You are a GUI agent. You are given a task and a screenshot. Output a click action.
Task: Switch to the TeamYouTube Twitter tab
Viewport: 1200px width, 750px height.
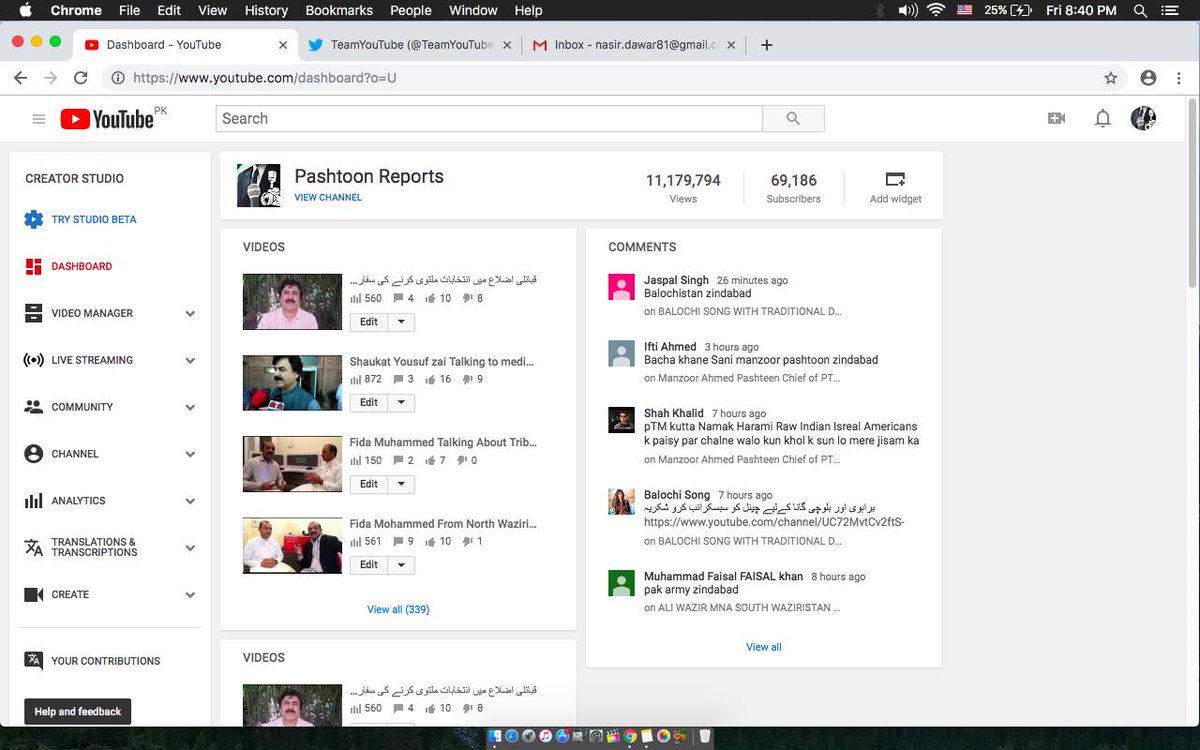click(x=410, y=45)
